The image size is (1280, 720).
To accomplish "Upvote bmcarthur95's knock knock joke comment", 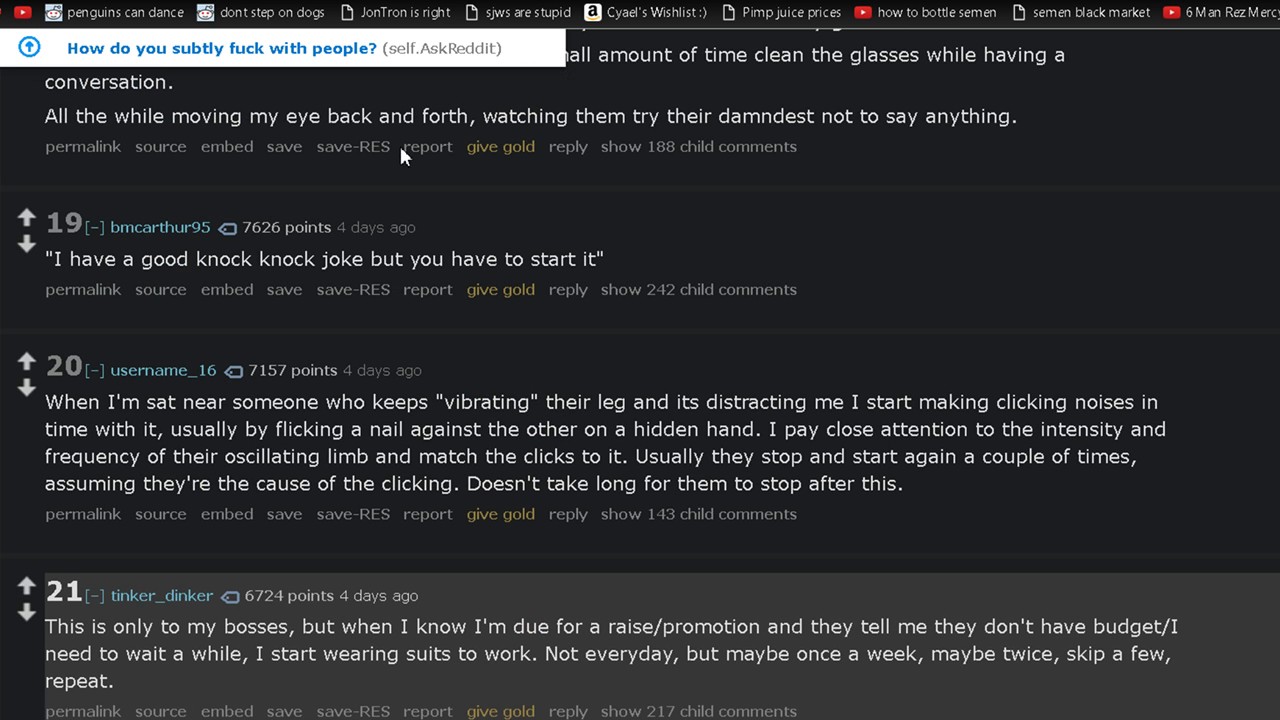I will [x=27, y=217].
